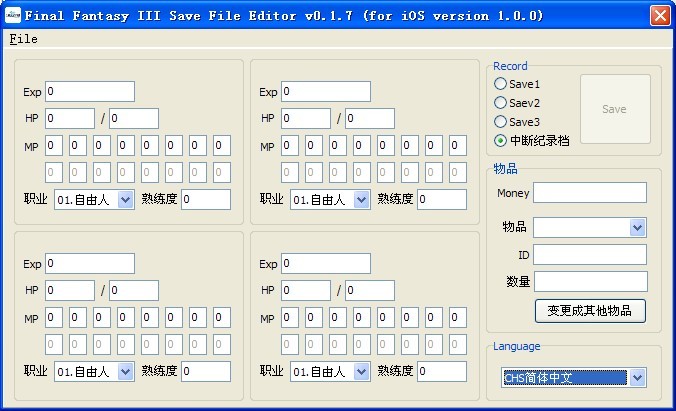
Task: Focus the item ID input field
Action: (590, 254)
